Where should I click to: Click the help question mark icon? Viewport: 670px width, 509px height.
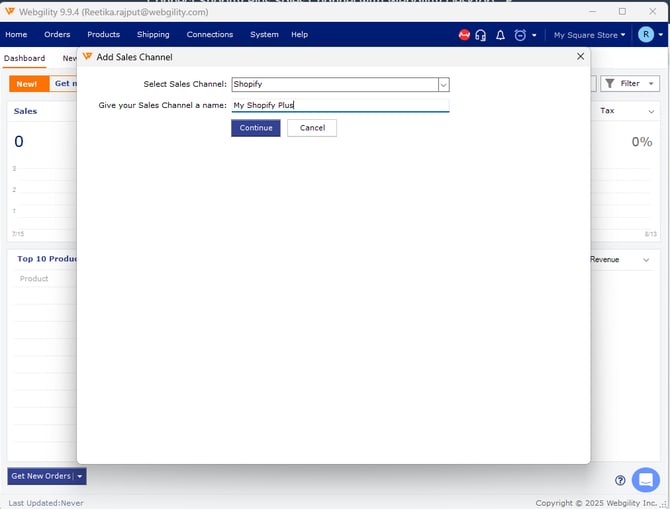[620, 480]
